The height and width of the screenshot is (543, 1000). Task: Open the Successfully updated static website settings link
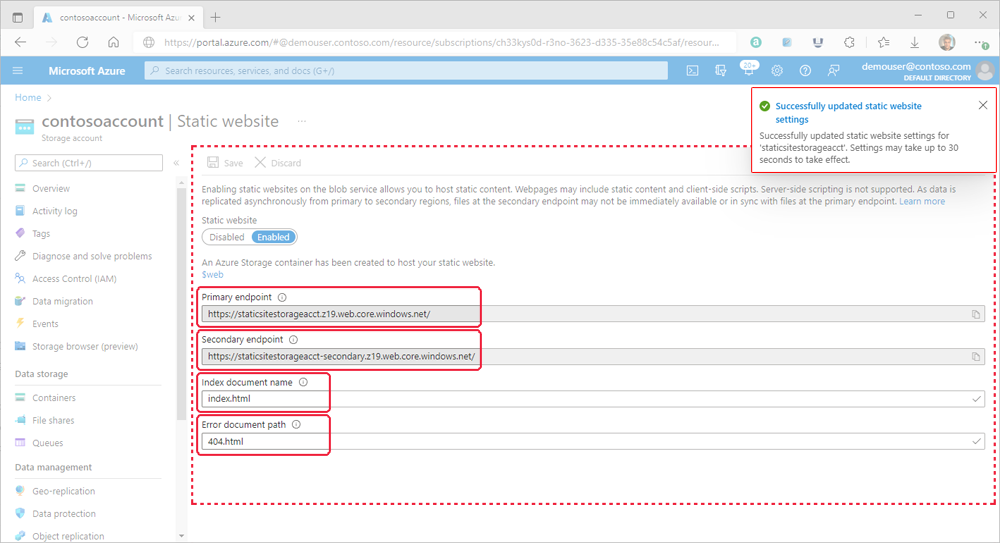[848, 112]
